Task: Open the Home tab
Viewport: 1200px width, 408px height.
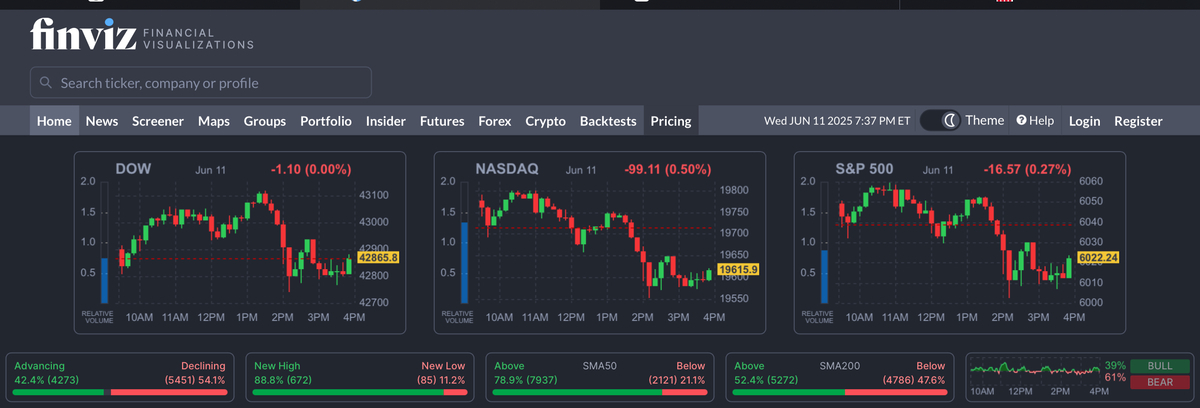Action: pyautogui.click(x=54, y=121)
